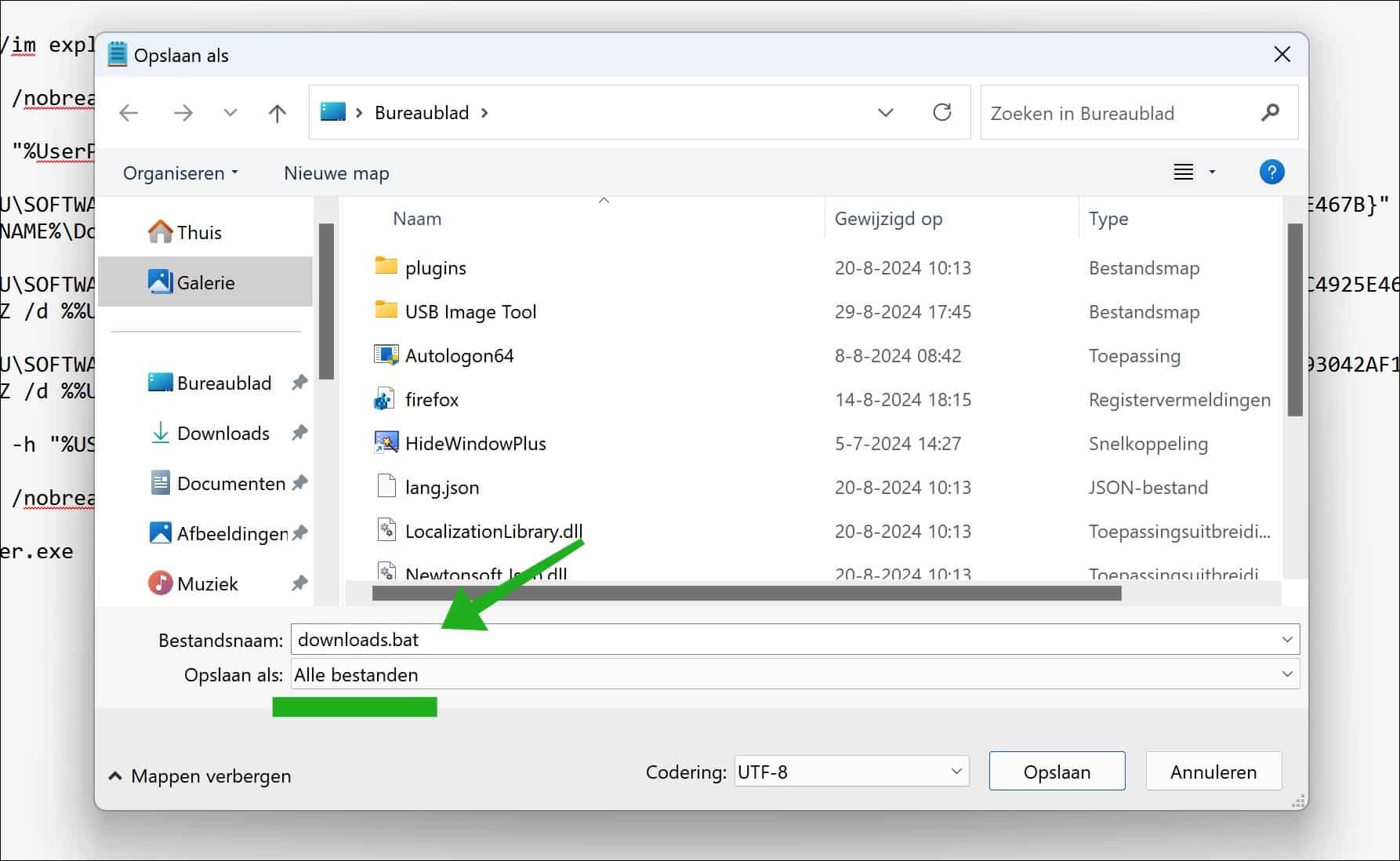Navigate up to the parent folder
The width and height of the screenshot is (1400, 861).
277,112
